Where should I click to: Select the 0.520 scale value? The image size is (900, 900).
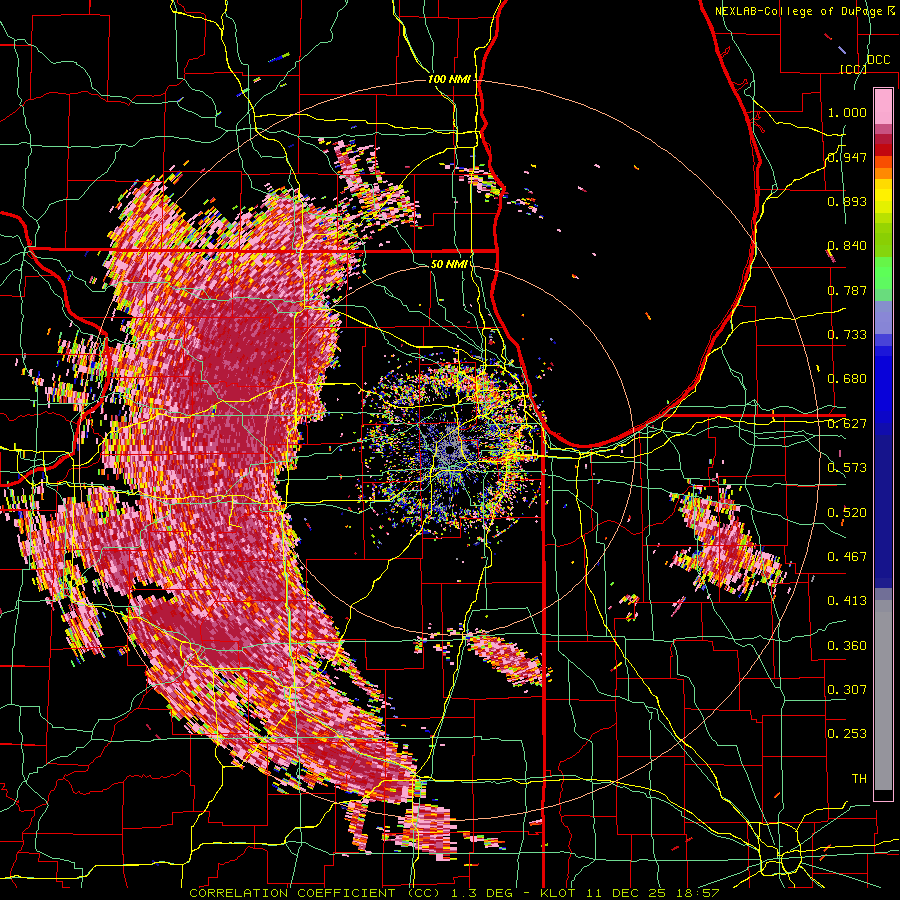pyautogui.click(x=847, y=512)
